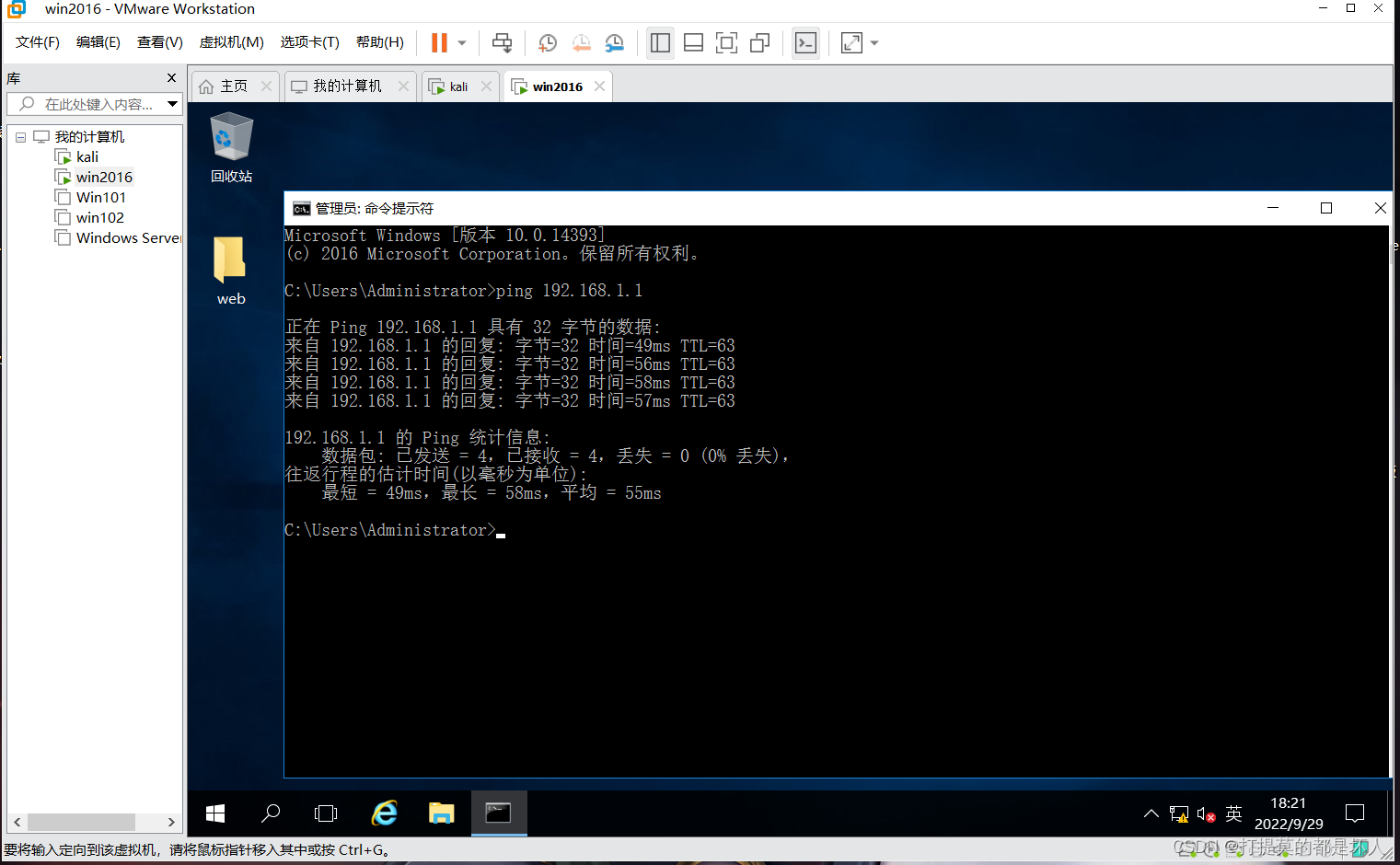Close the win2016 tab
1400x865 pixels.
pos(600,86)
